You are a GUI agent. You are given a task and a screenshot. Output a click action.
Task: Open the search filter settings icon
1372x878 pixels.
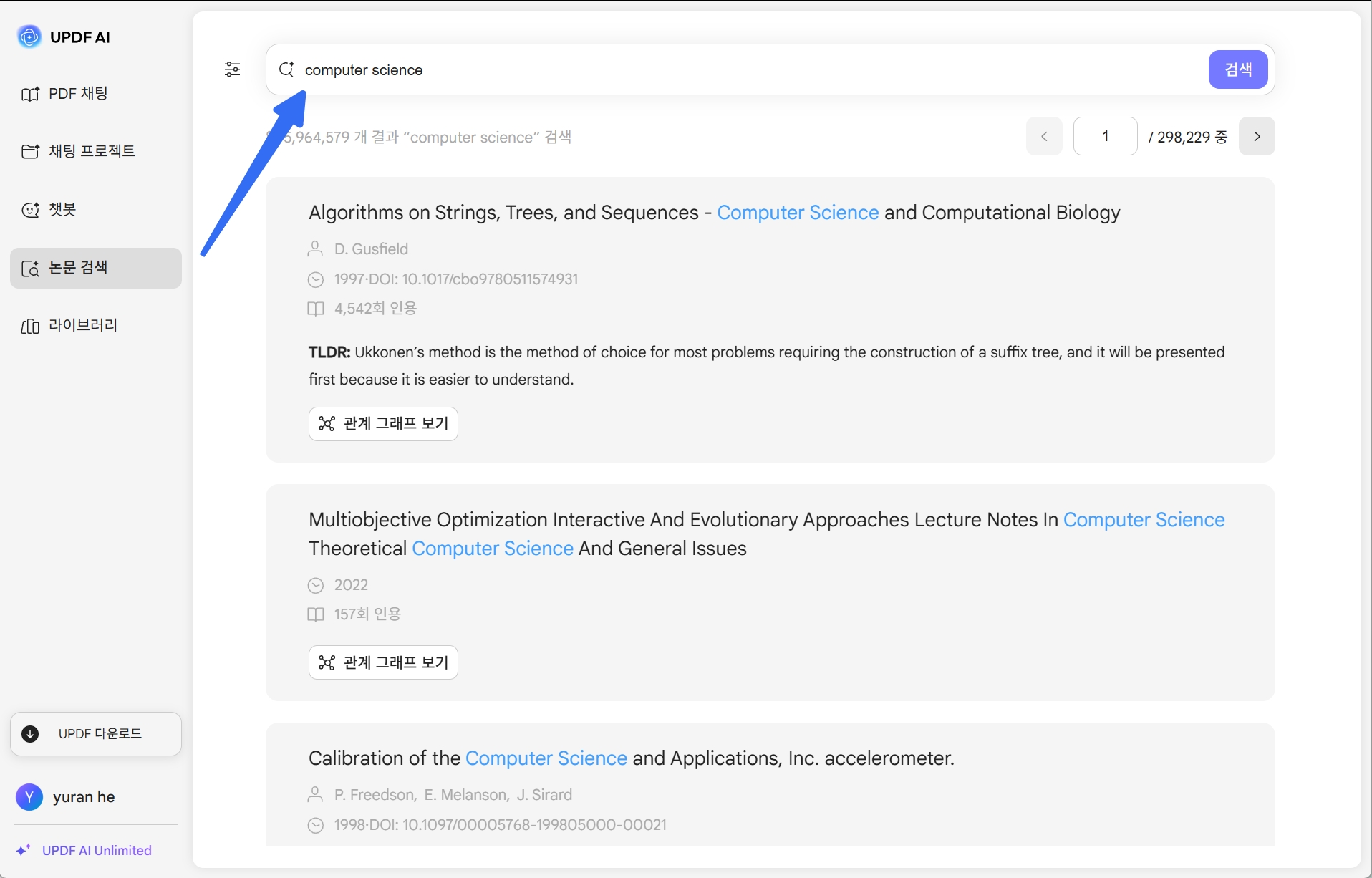(x=232, y=69)
